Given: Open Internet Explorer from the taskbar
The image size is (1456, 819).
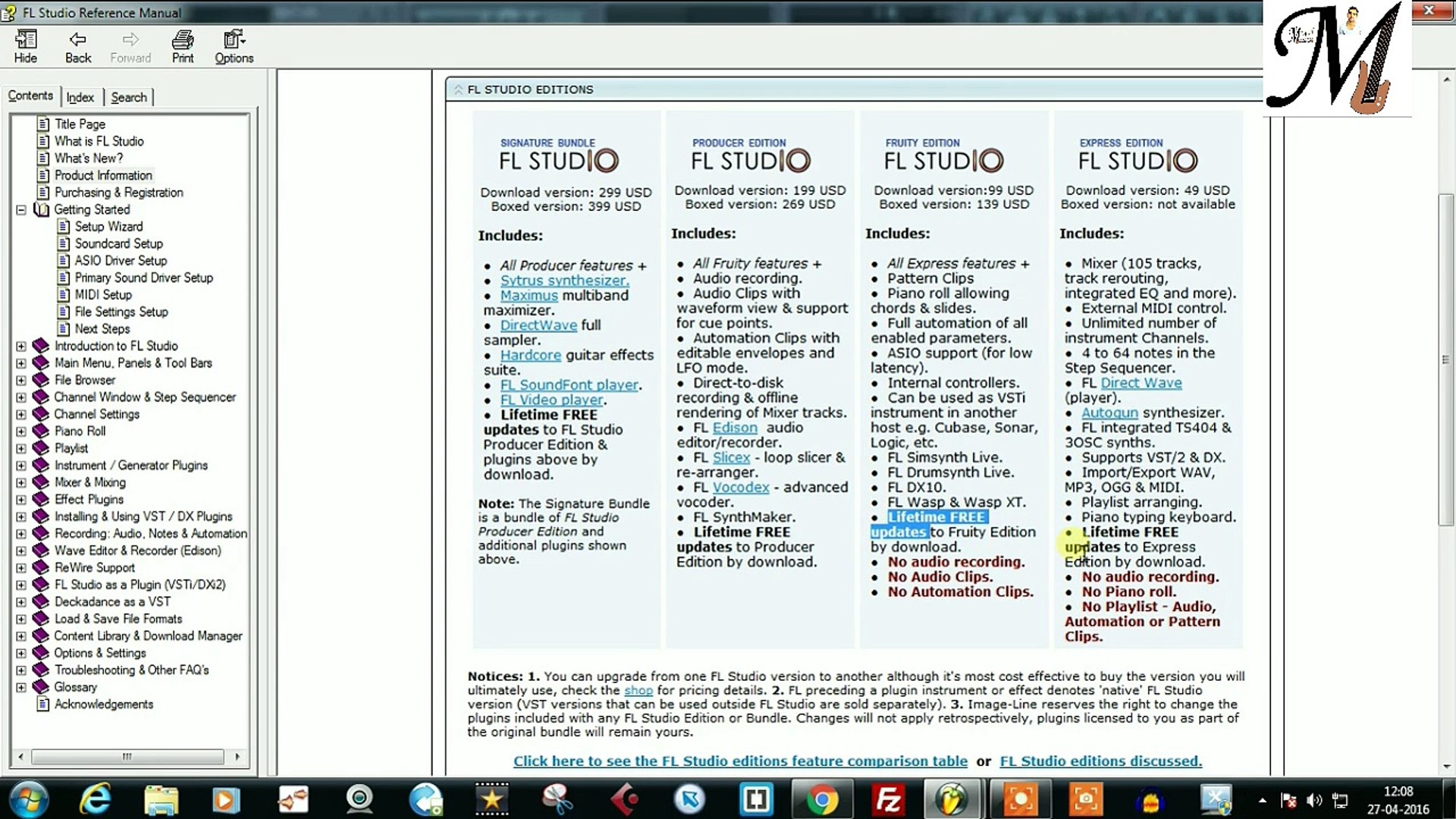Looking at the screenshot, I should point(96,799).
